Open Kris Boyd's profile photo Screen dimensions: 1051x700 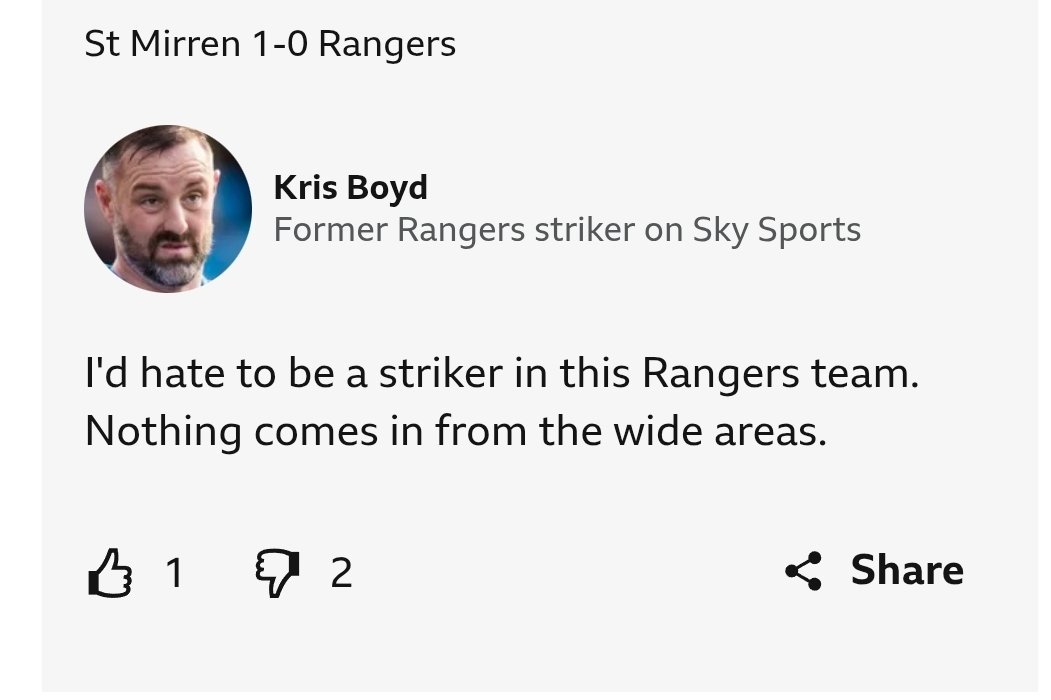click(x=168, y=209)
